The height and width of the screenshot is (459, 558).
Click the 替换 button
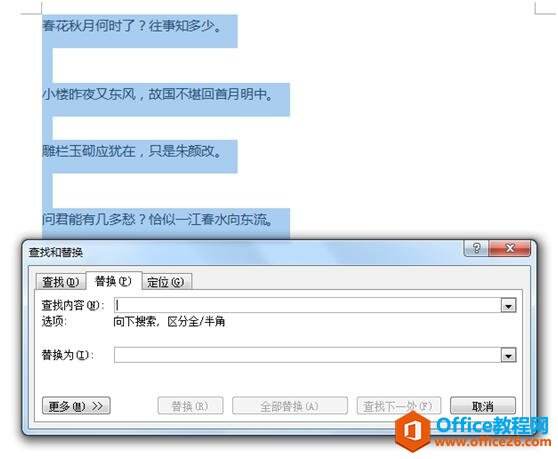(x=190, y=406)
